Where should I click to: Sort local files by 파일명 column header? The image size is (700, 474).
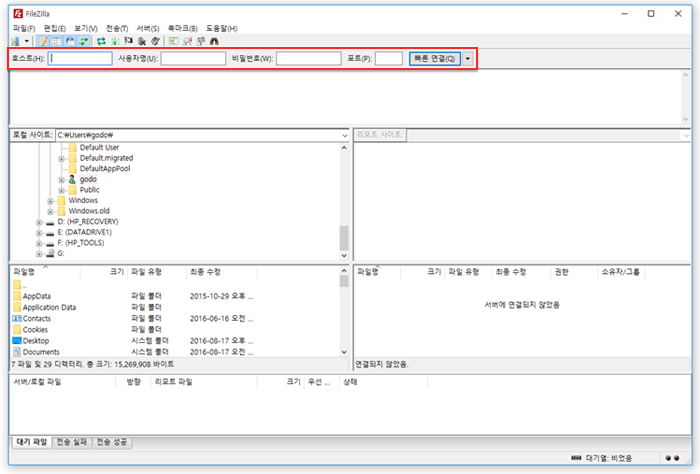(45, 272)
